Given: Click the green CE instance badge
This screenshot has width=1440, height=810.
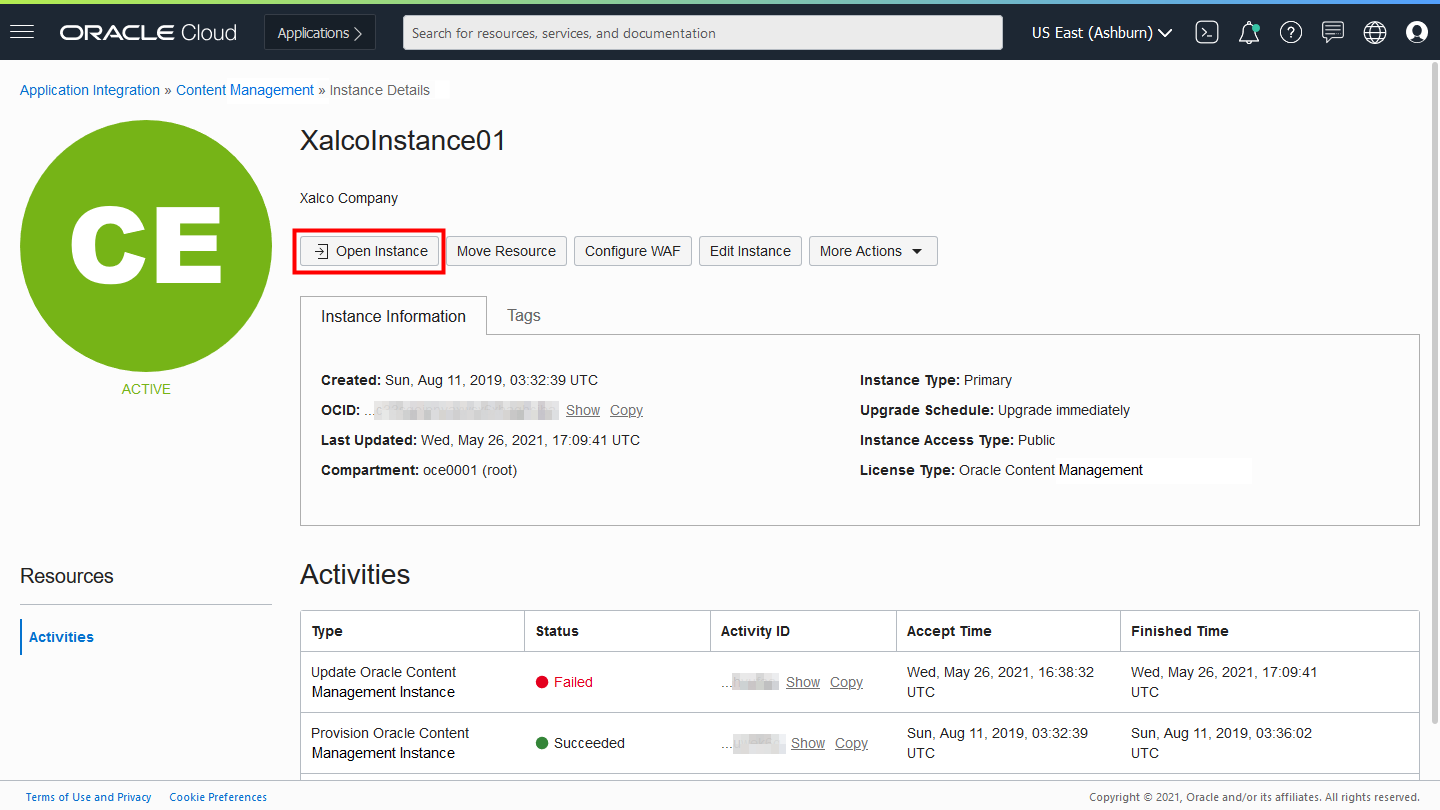Looking at the screenshot, I should 146,246.
